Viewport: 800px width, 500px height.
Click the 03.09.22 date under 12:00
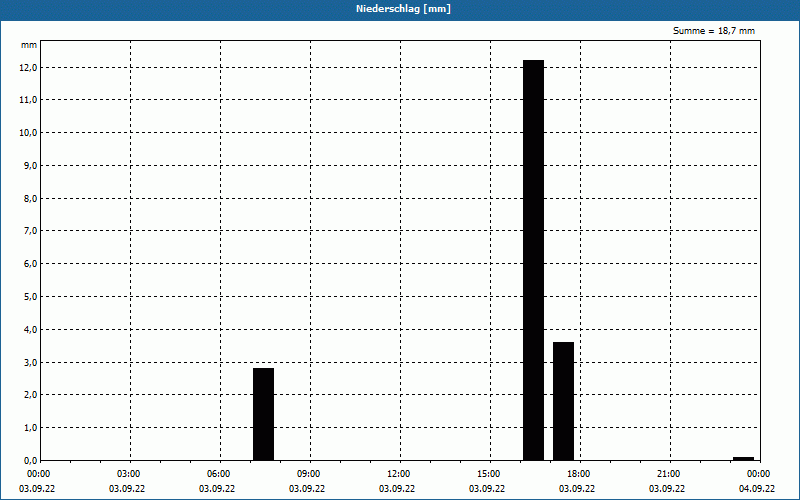pos(397,489)
